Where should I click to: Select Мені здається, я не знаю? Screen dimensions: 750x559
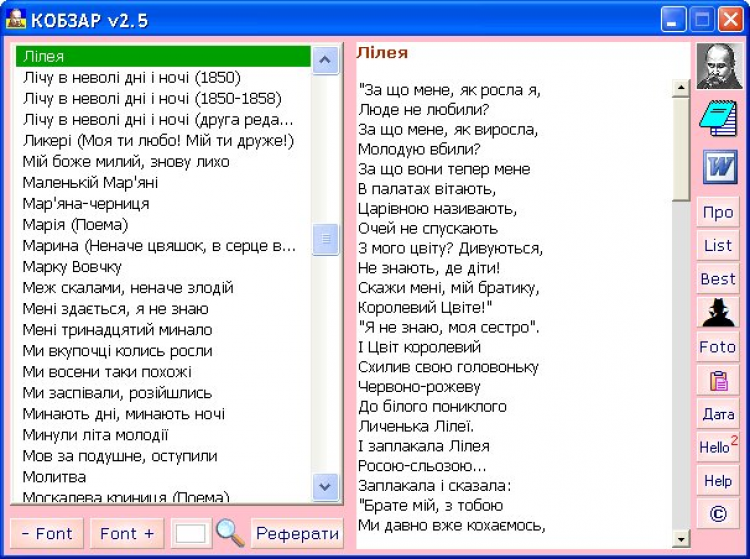point(163,309)
